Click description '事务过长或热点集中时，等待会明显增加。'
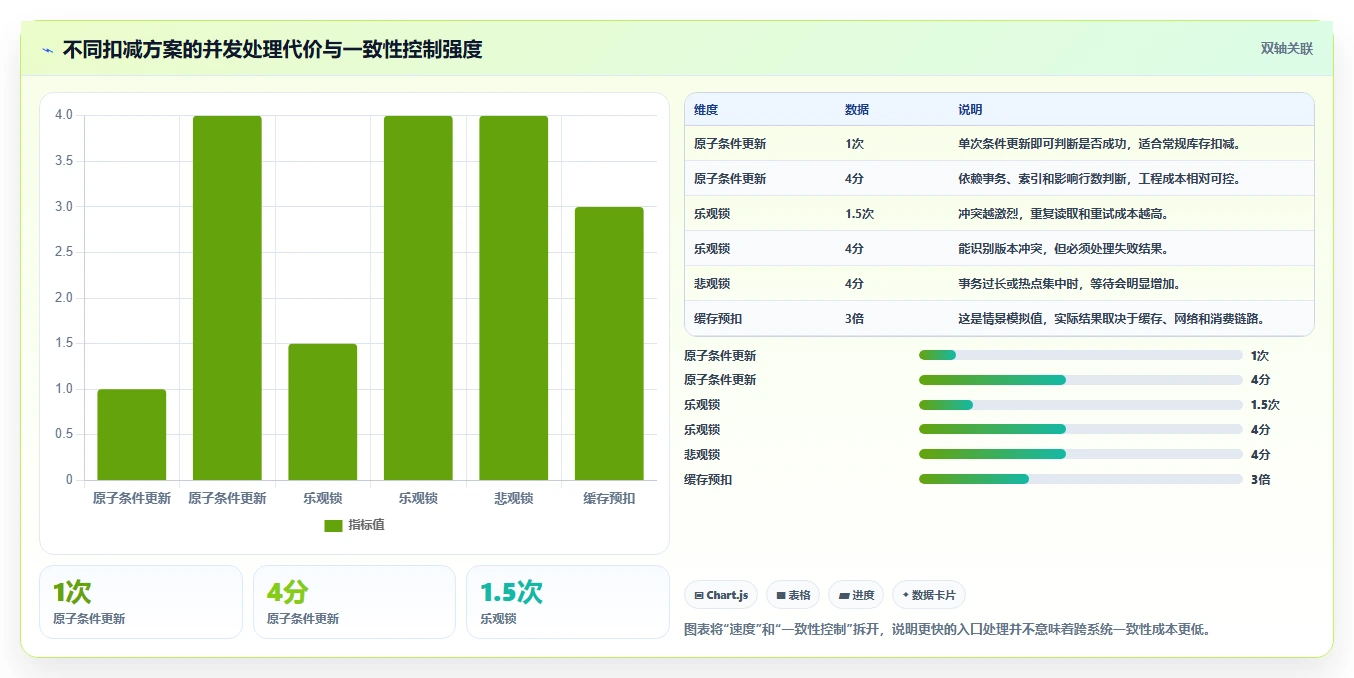This screenshot has height=678, width=1354. pos(1069,284)
